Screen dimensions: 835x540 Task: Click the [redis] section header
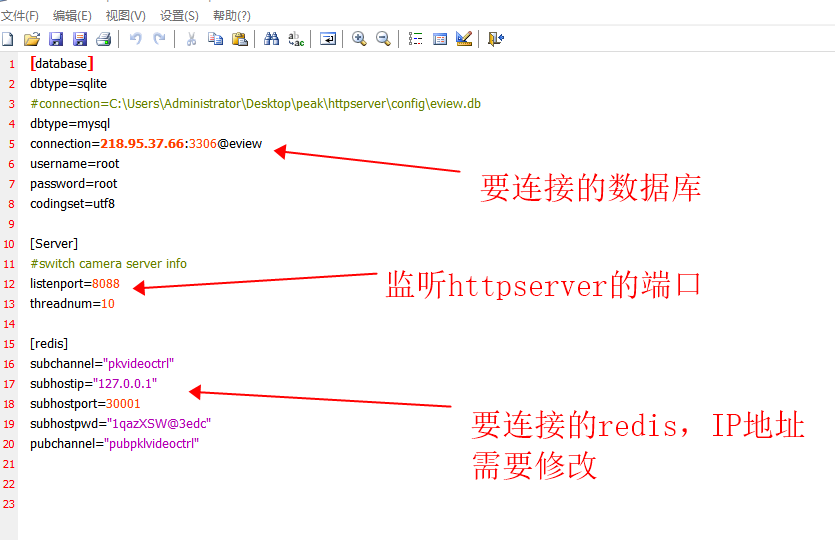pyautogui.click(x=49, y=343)
